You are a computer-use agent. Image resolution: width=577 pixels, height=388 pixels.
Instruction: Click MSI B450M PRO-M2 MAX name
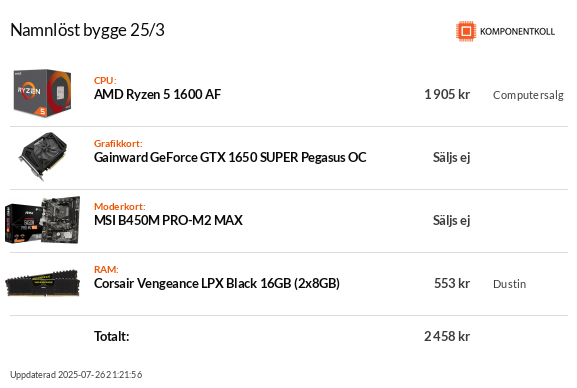click(168, 221)
